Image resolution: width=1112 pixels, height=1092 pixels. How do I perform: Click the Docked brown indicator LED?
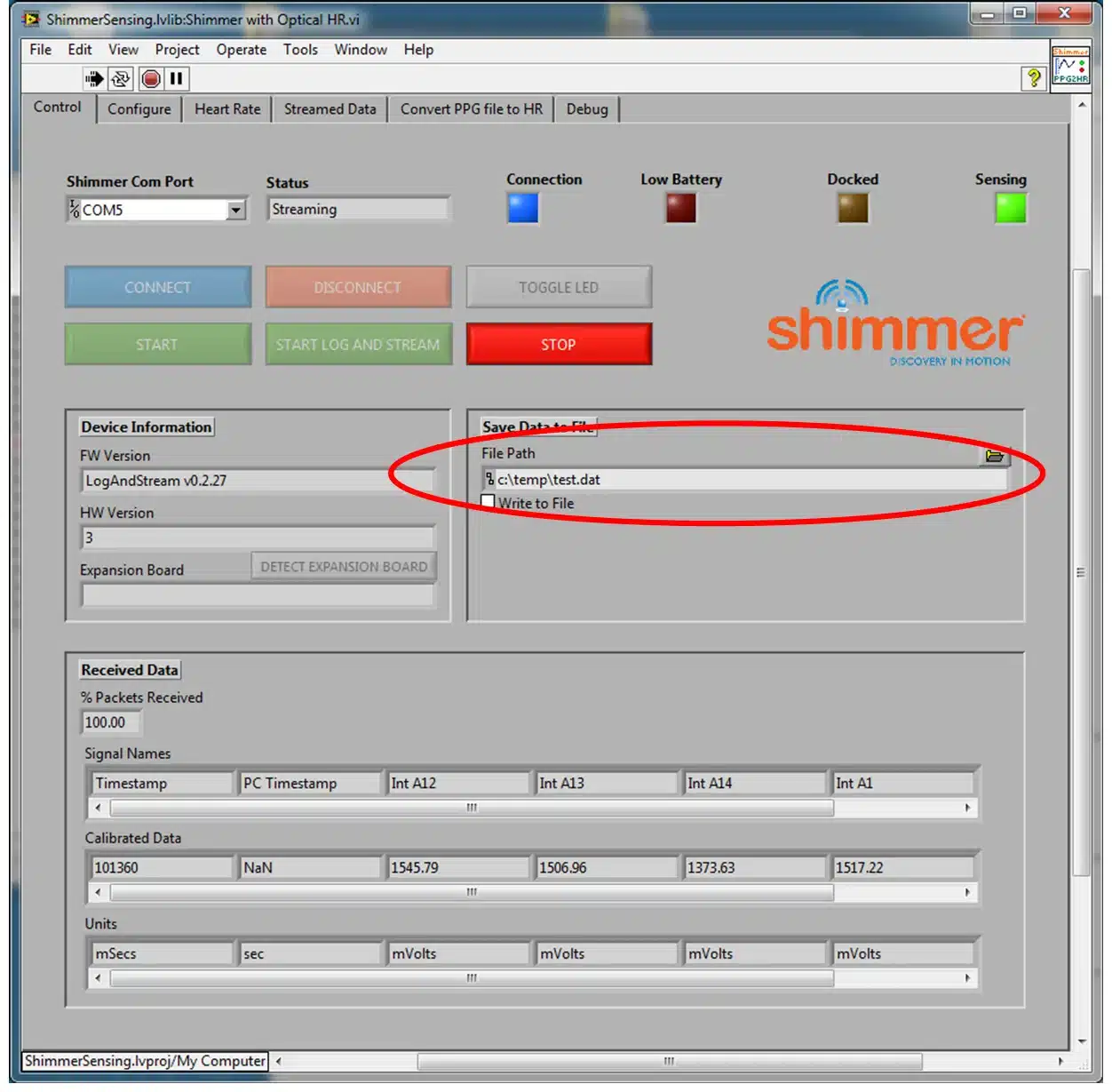pyautogui.click(x=853, y=209)
